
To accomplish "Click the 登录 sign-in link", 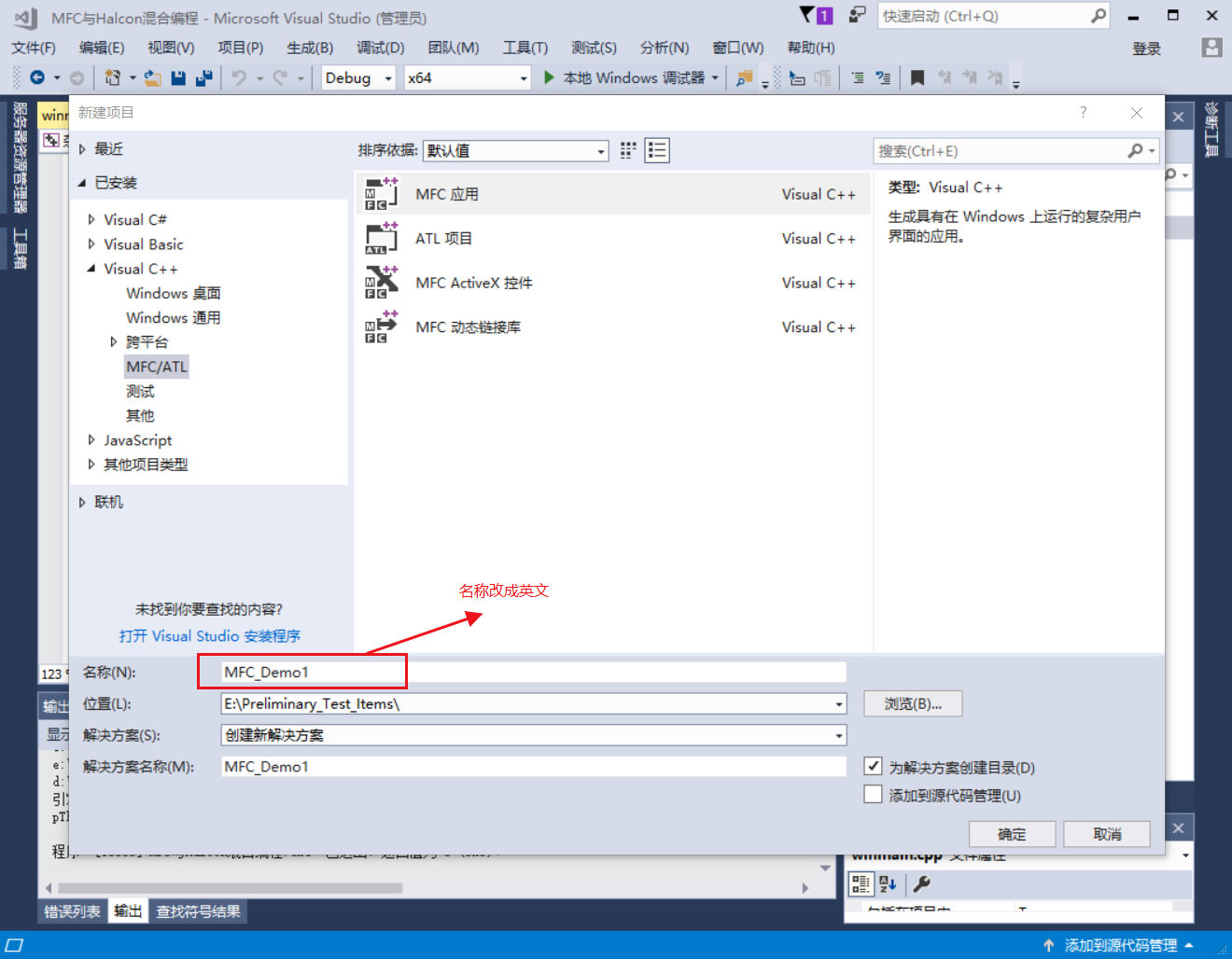I will coord(1146,49).
